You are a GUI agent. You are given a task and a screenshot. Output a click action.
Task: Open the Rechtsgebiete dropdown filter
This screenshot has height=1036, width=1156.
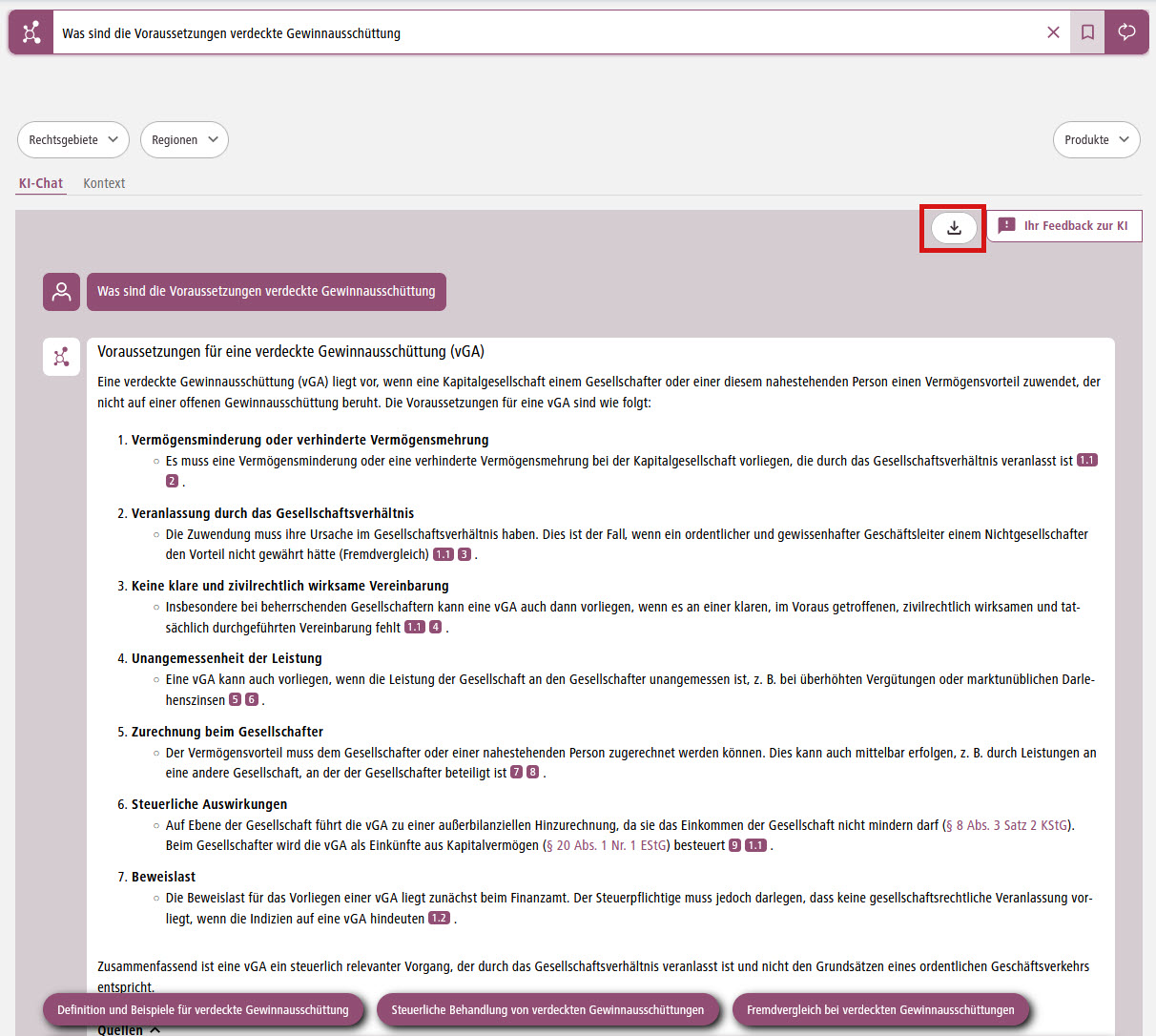click(73, 139)
